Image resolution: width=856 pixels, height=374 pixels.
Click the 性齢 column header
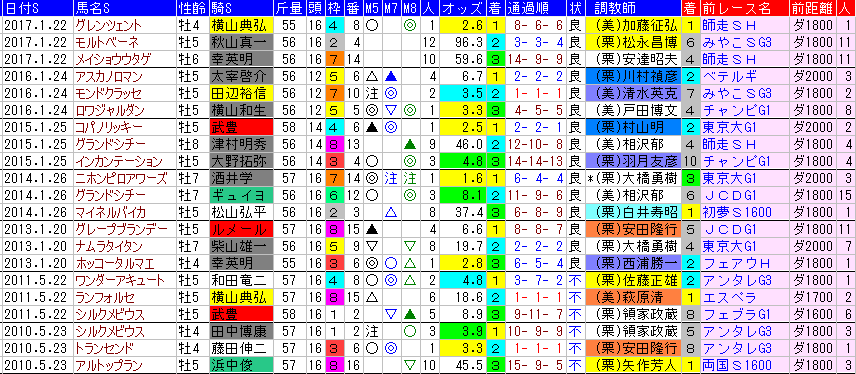[x=192, y=9]
